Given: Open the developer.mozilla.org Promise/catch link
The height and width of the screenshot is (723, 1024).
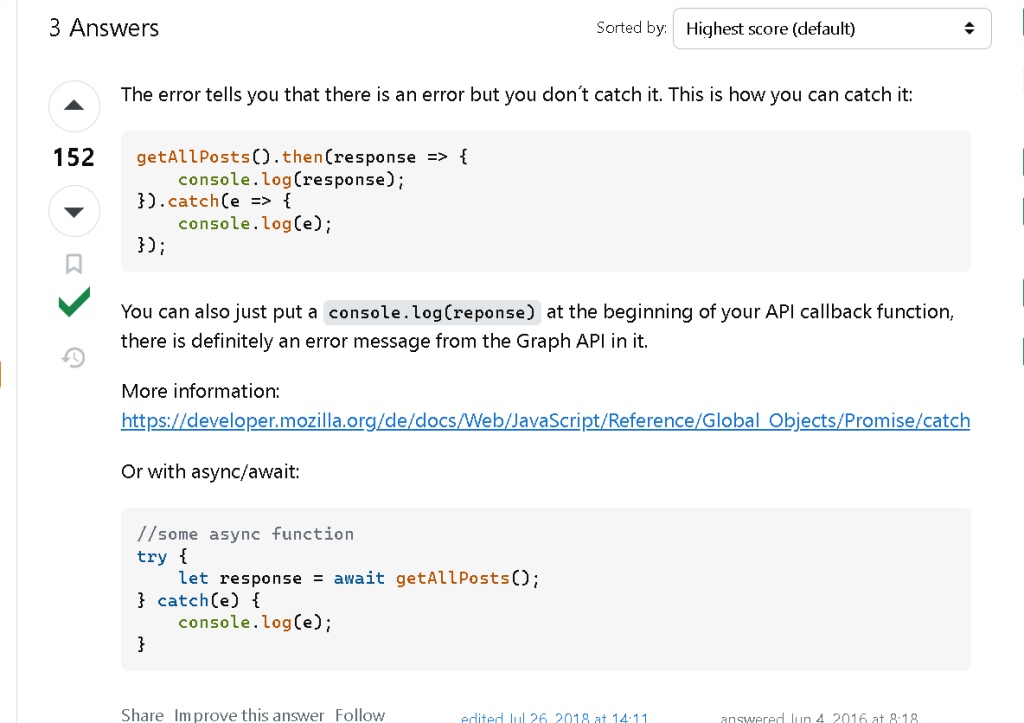Looking at the screenshot, I should (545, 421).
